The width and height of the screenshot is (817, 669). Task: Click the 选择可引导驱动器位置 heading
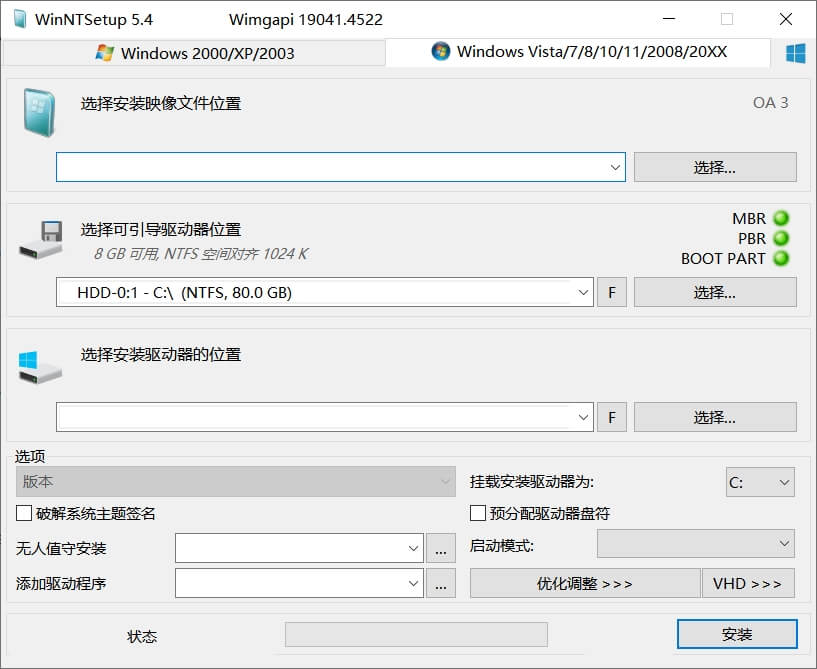160,229
